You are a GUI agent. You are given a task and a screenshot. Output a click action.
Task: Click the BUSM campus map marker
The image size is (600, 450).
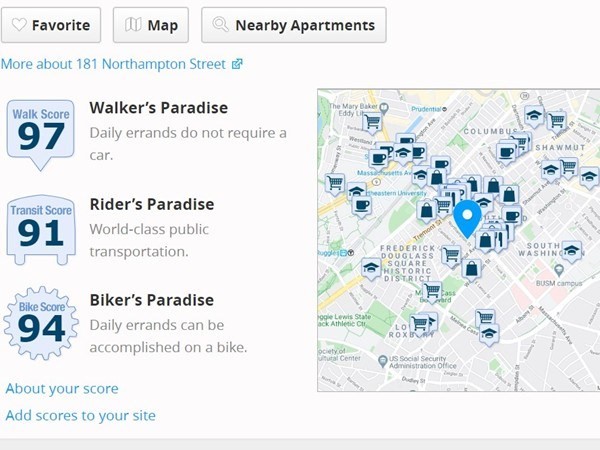561,270
